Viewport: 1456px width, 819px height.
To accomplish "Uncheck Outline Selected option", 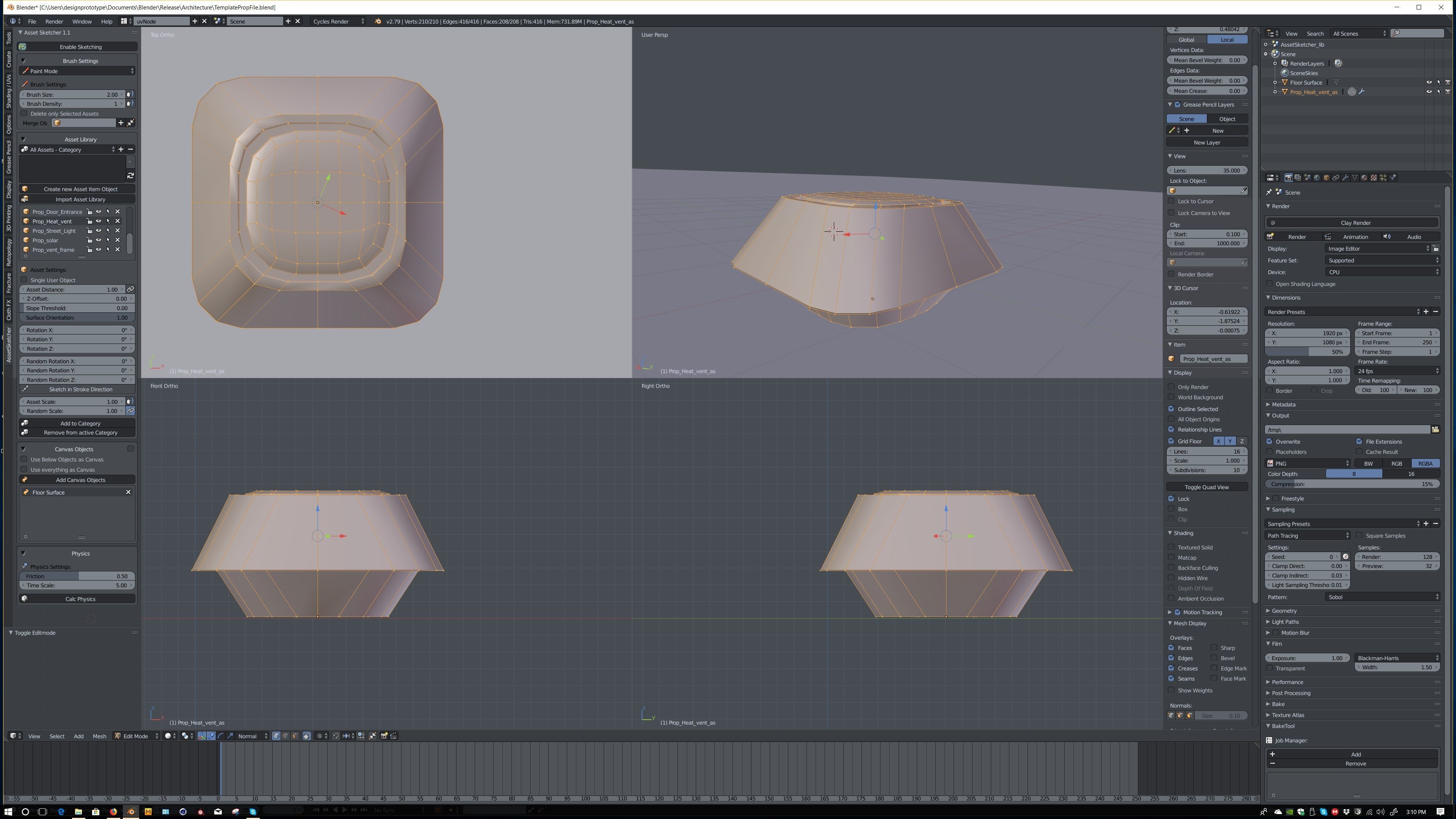I will (1172, 409).
